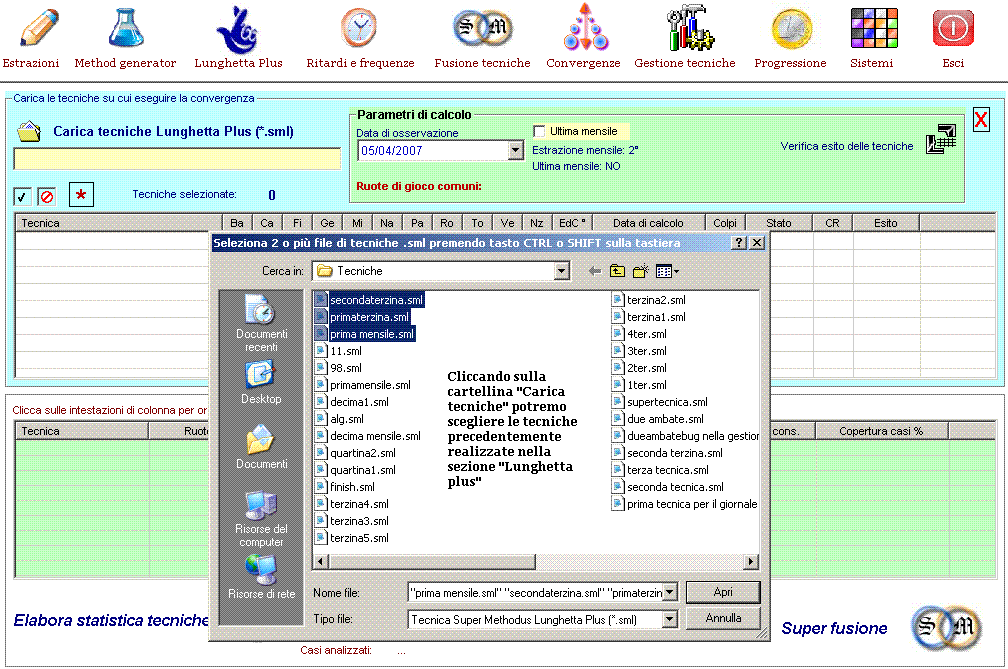Open the view menu icon in dialog
1008x669 pixels.
pyautogui.click(x=667, y=271)
